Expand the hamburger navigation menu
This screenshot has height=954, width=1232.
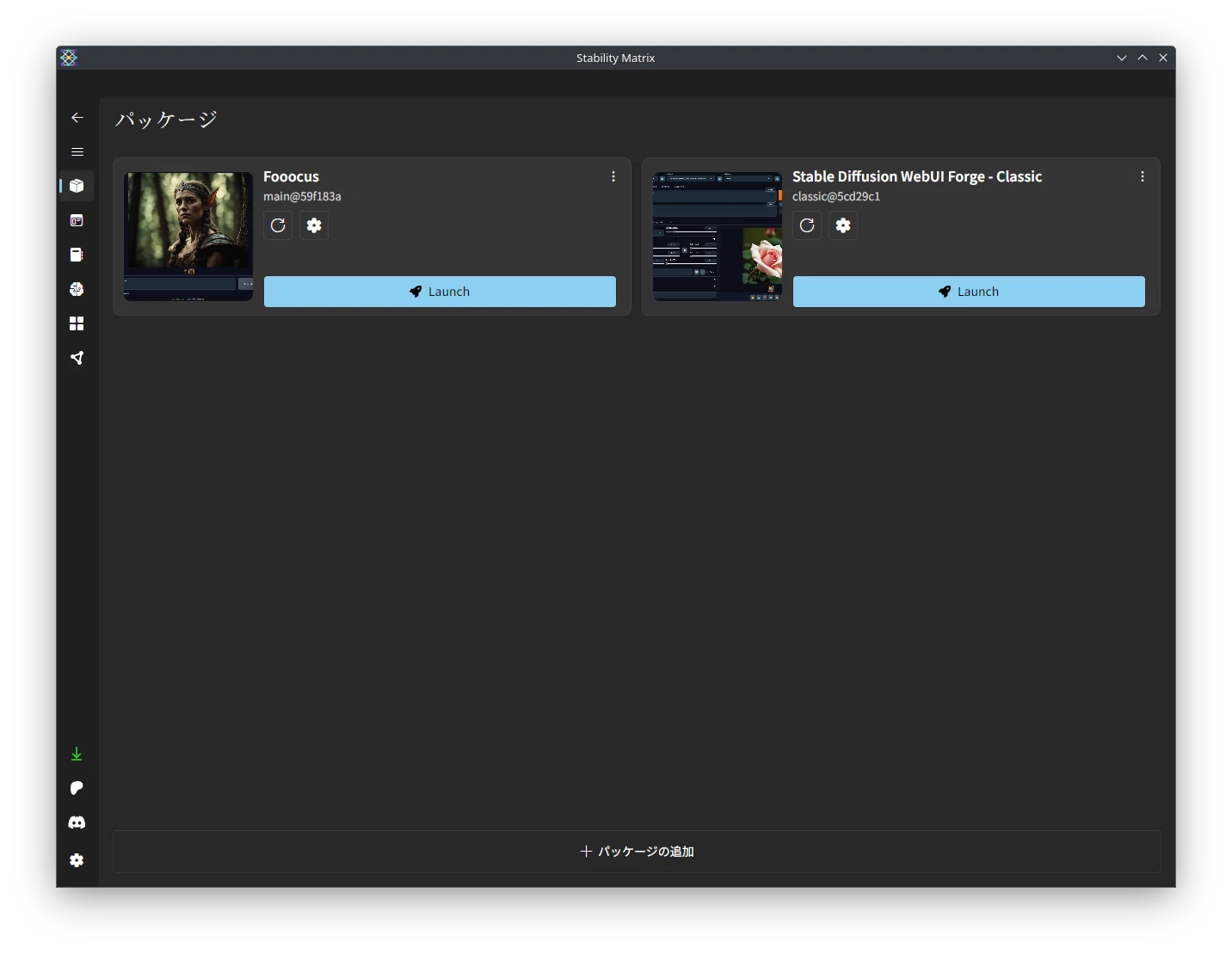pyautogui.click(x=77, y=152)
